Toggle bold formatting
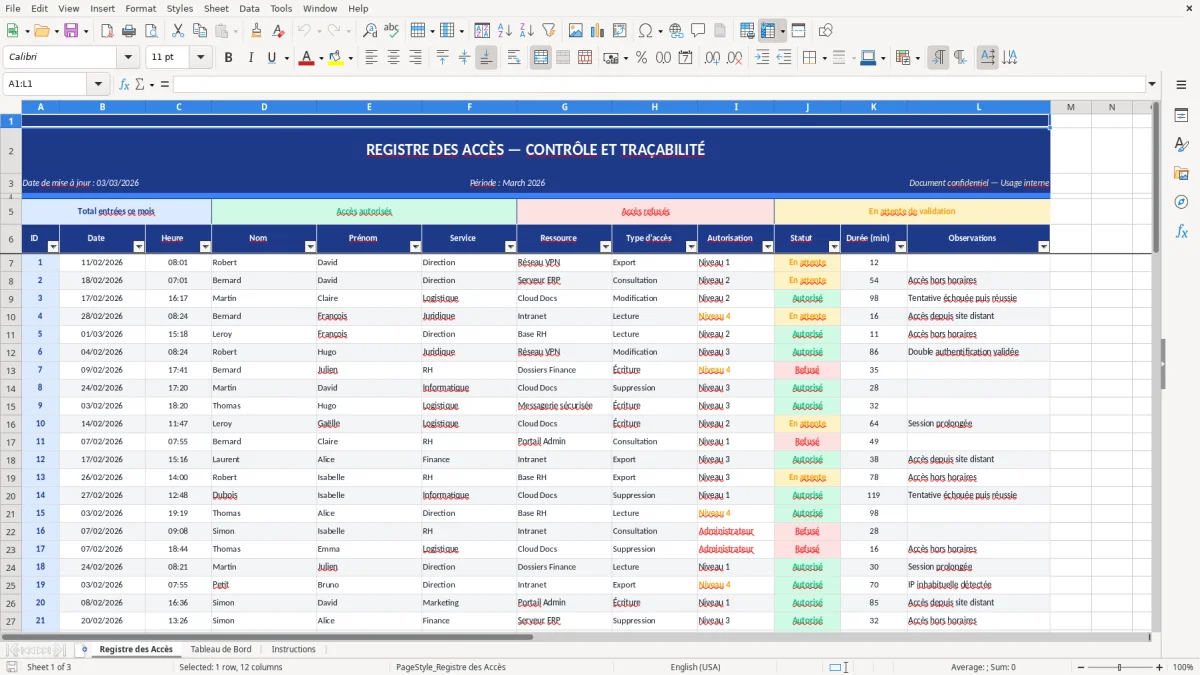1200x675 pixels. 228,58
